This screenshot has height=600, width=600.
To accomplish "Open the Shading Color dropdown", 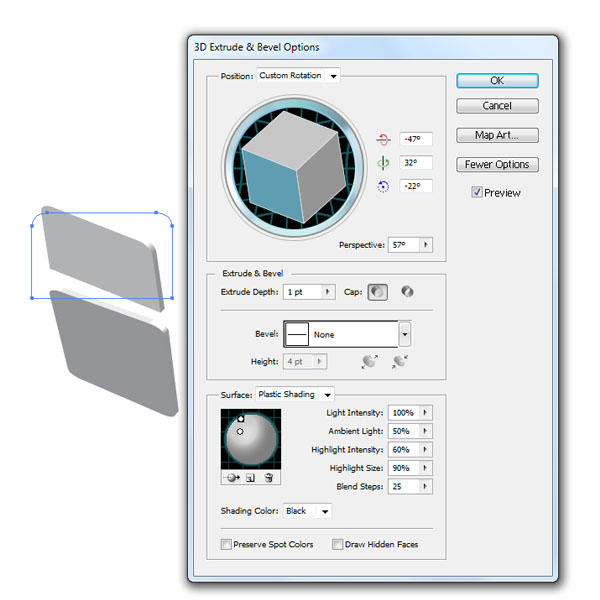I will click(x=325, y=511).
